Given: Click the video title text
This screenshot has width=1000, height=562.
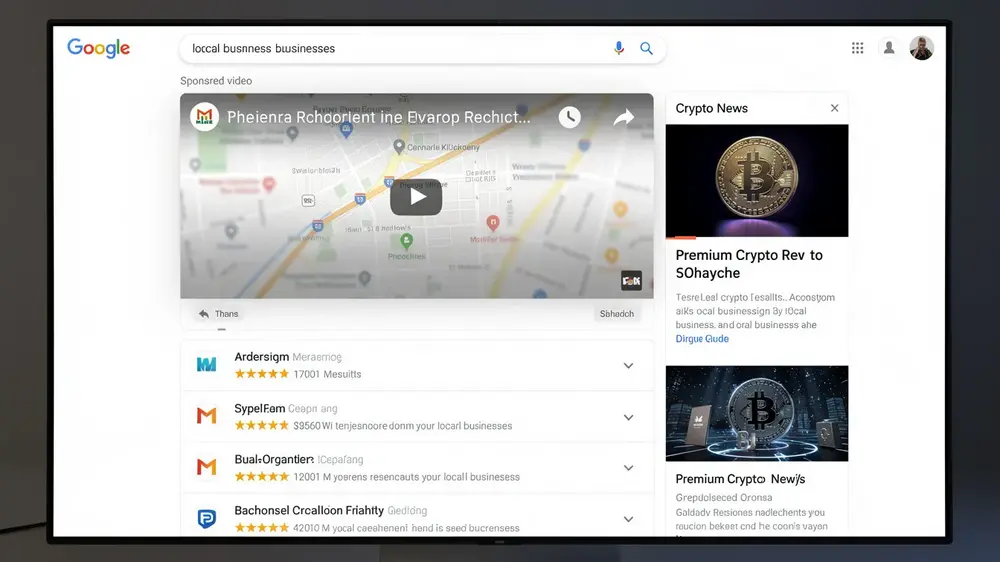Looking at the screenshot, I should click(x=378, y=117).
